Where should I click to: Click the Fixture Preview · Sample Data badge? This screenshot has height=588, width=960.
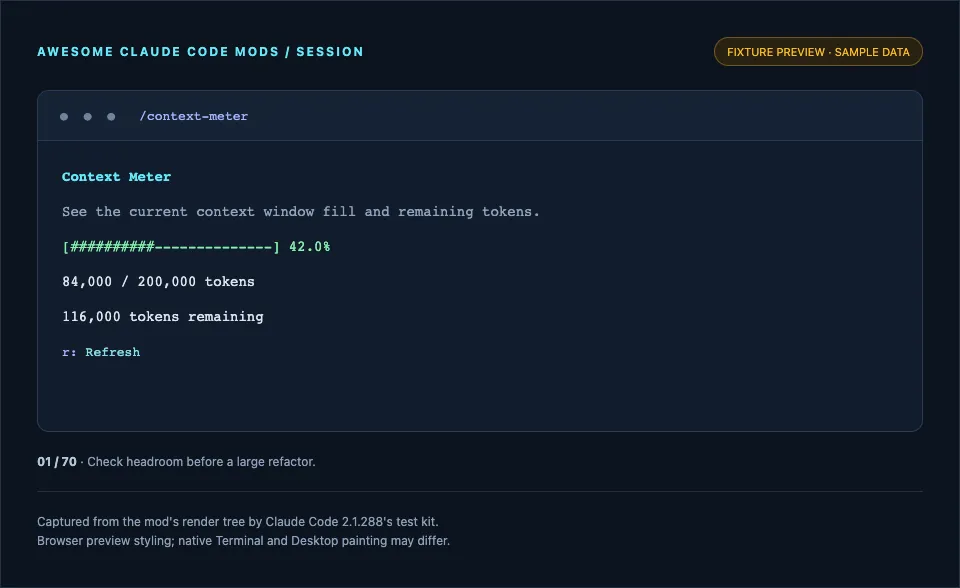pos(818,52)
